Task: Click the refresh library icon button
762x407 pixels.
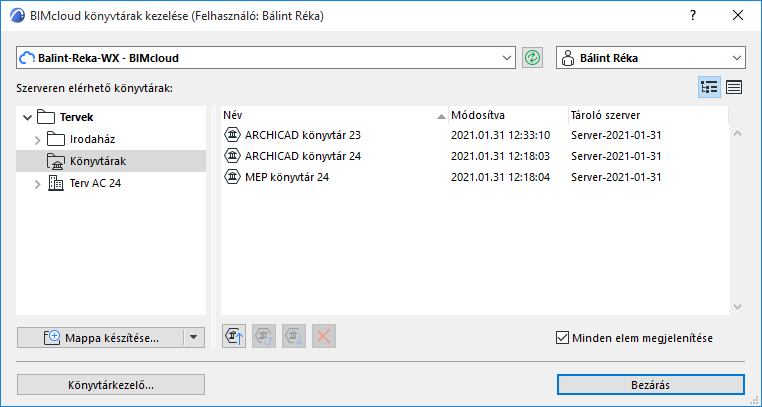Action: tap(264, 337)
